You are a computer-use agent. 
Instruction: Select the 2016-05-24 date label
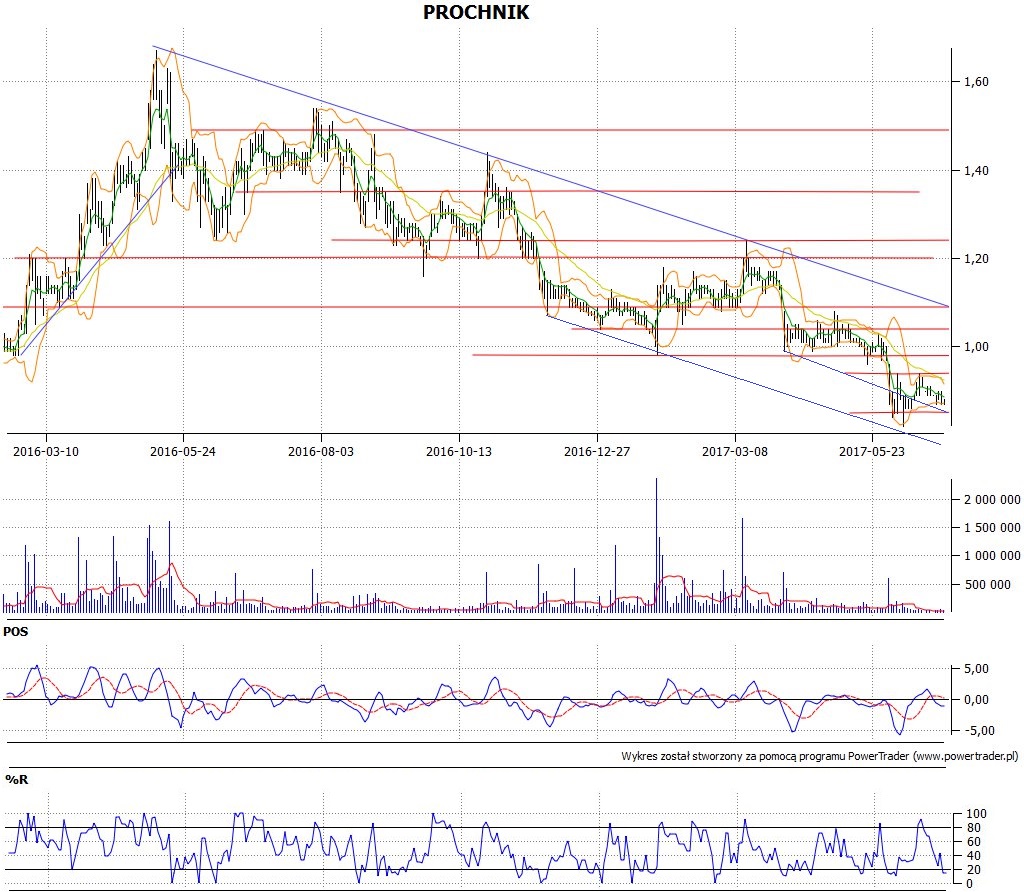[183, 451]
